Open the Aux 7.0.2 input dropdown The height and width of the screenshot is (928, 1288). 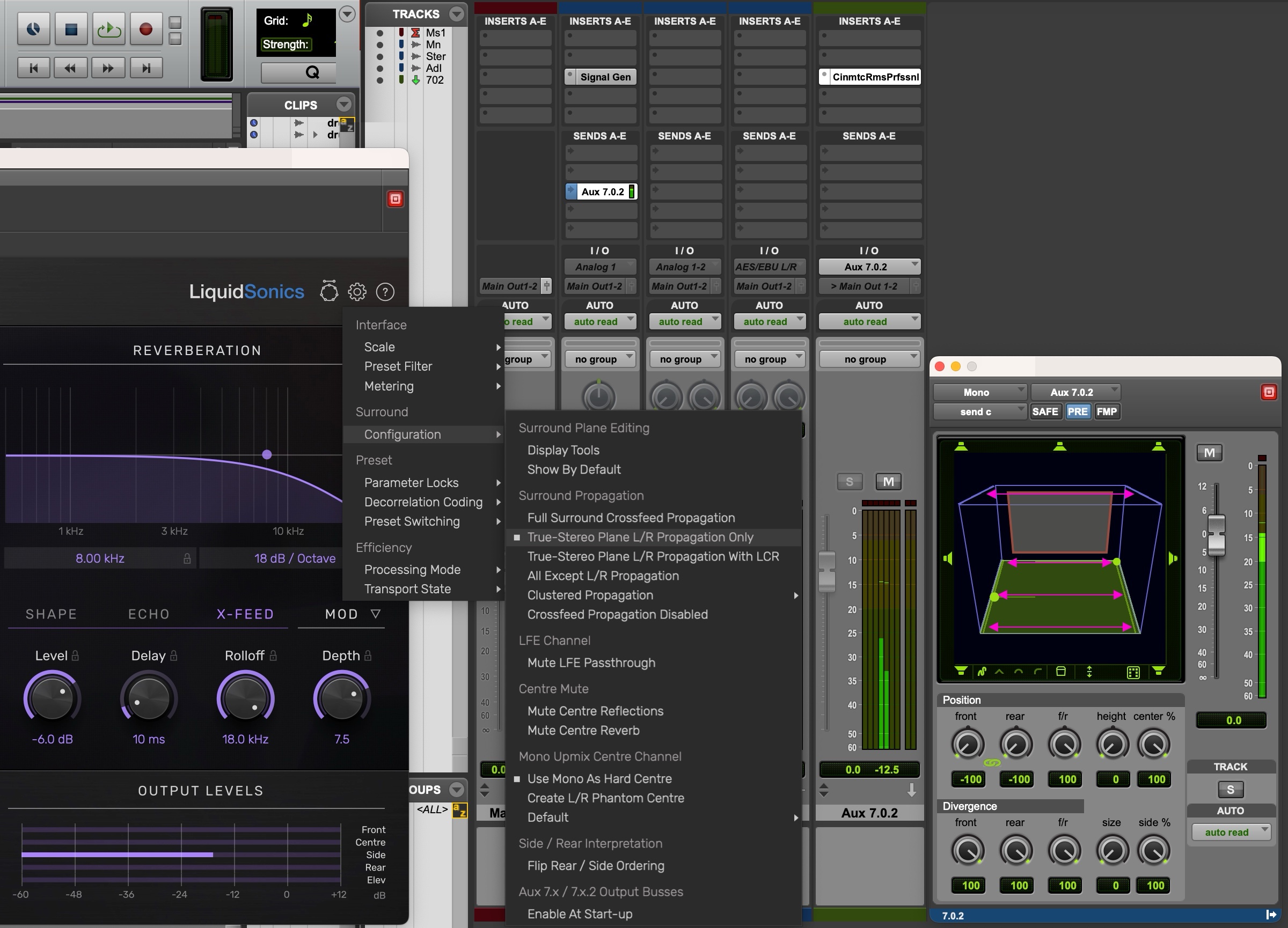pyautogui.click(x=869, y=267)
